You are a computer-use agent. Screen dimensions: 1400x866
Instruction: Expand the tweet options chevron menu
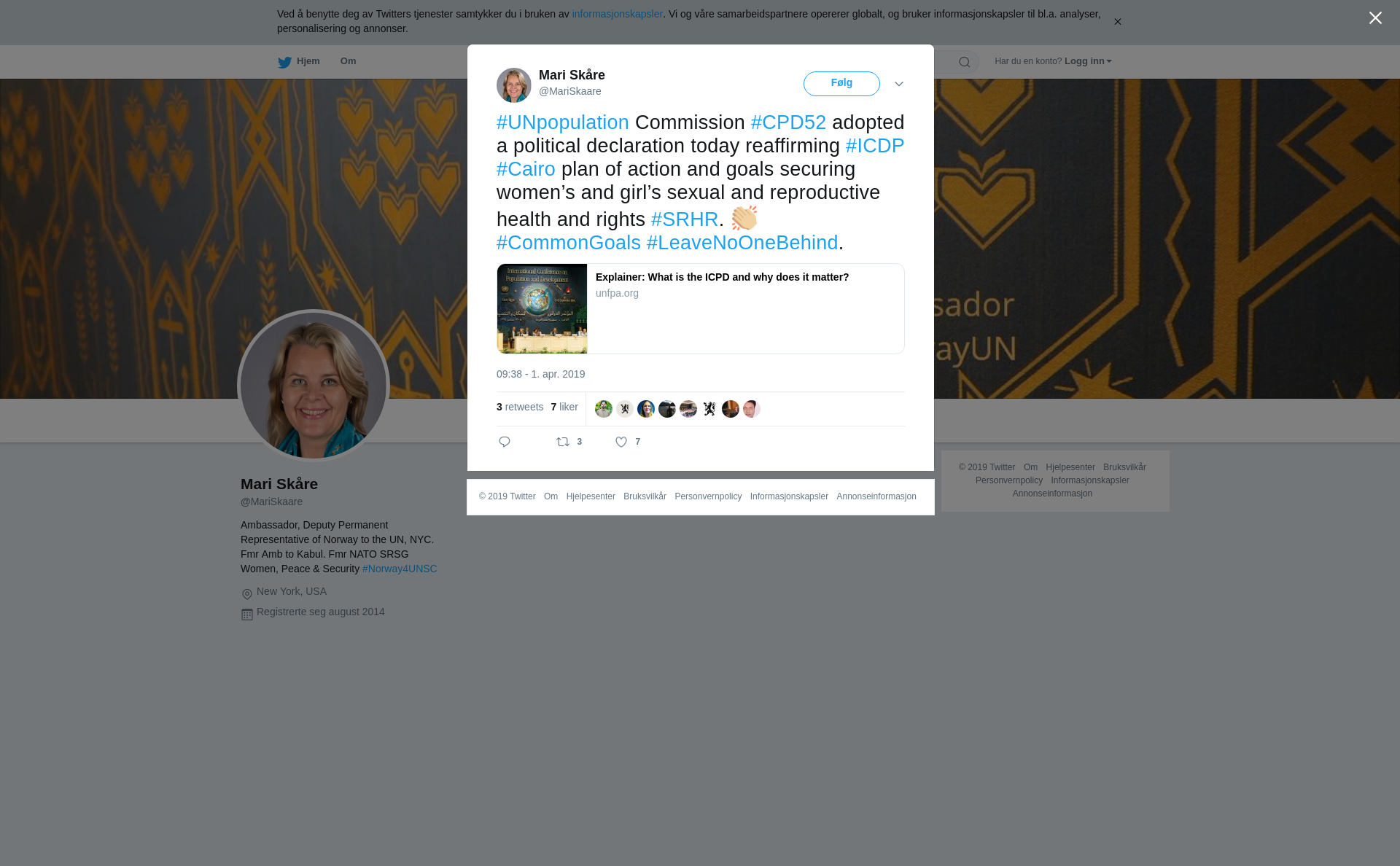click(x=899, y=84)
